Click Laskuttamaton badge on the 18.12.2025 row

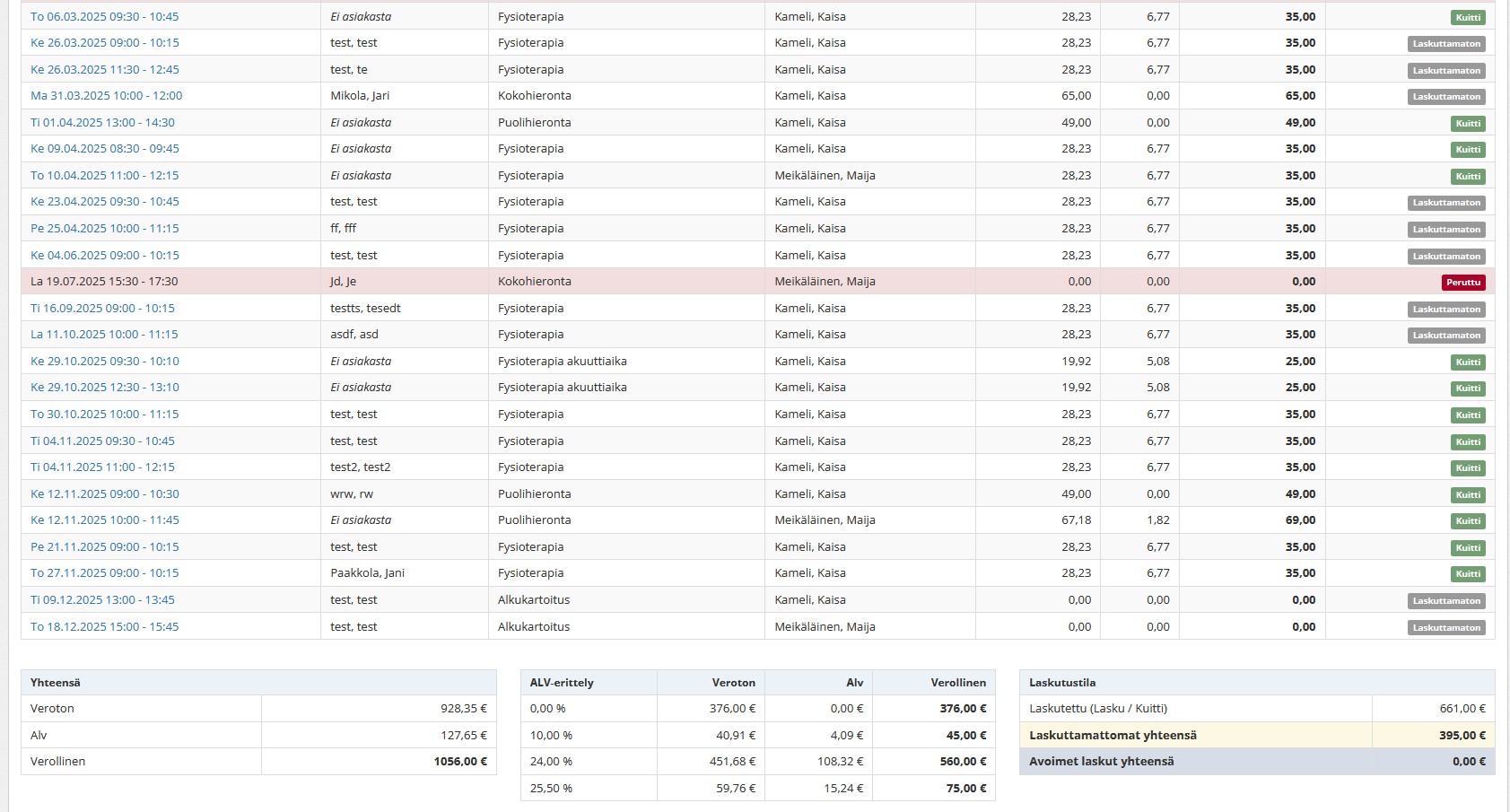1445,628
